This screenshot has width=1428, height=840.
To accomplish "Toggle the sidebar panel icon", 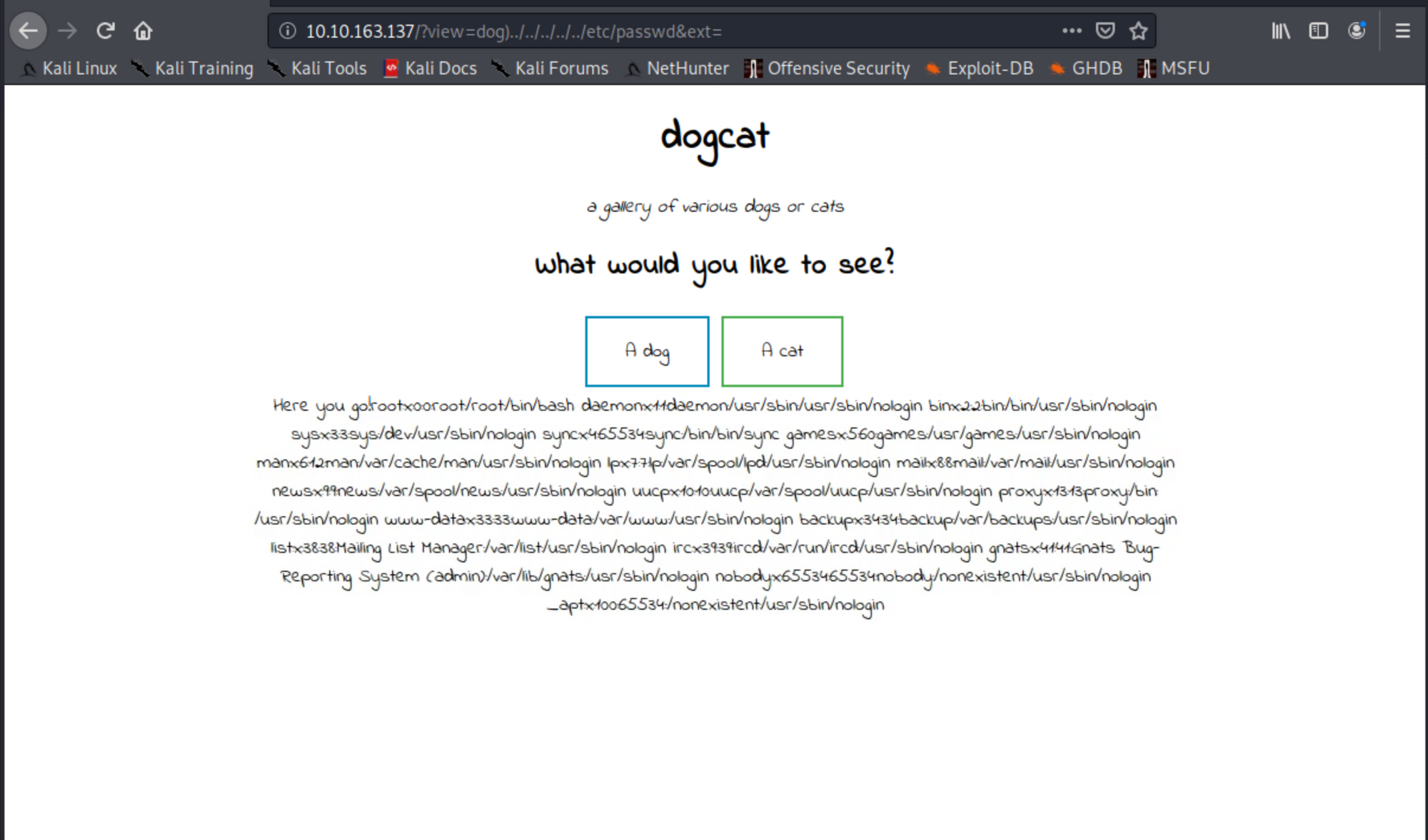I will [1318, 31].
